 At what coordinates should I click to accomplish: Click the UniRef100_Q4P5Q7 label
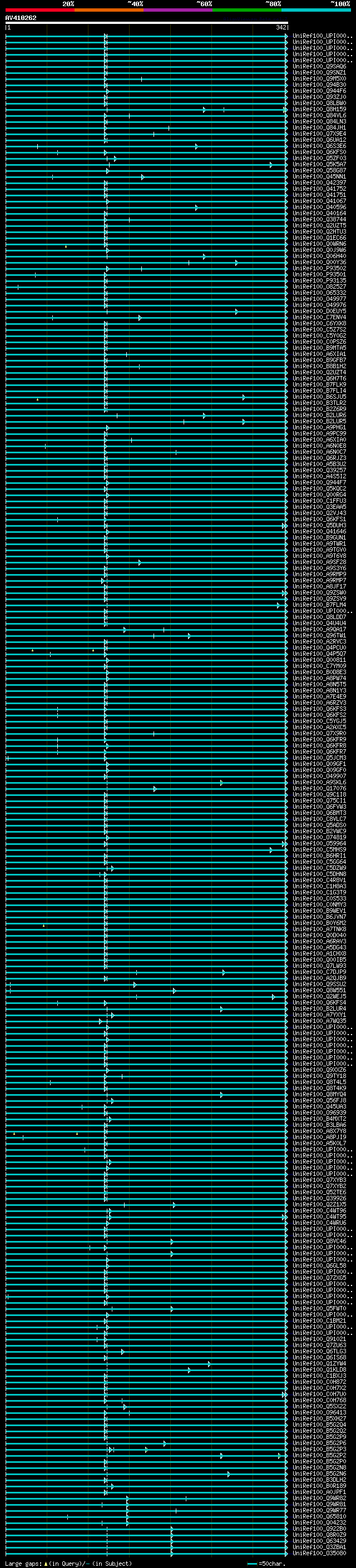[x=319, y=654]
